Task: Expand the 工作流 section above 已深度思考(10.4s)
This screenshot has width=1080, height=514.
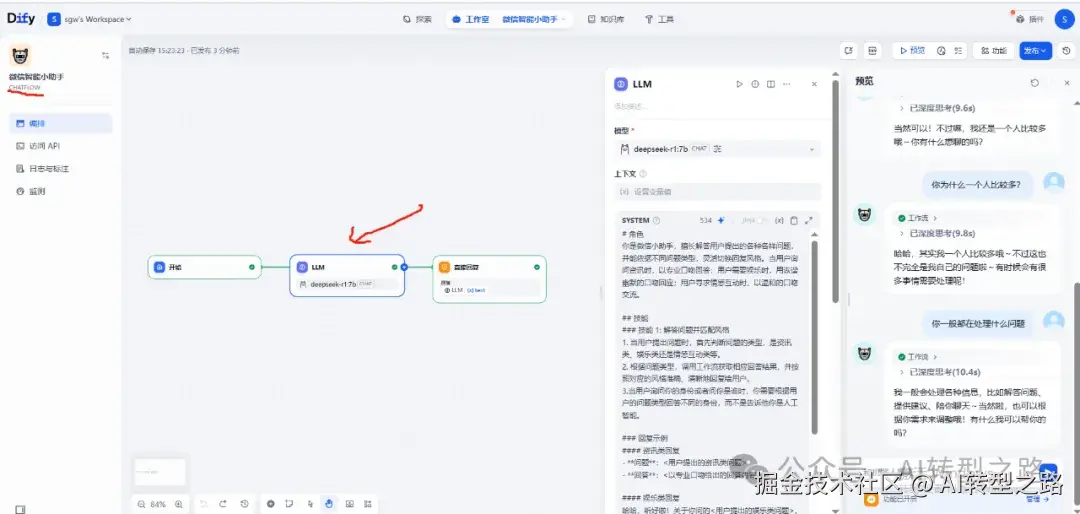Action: tap(918, 357)
